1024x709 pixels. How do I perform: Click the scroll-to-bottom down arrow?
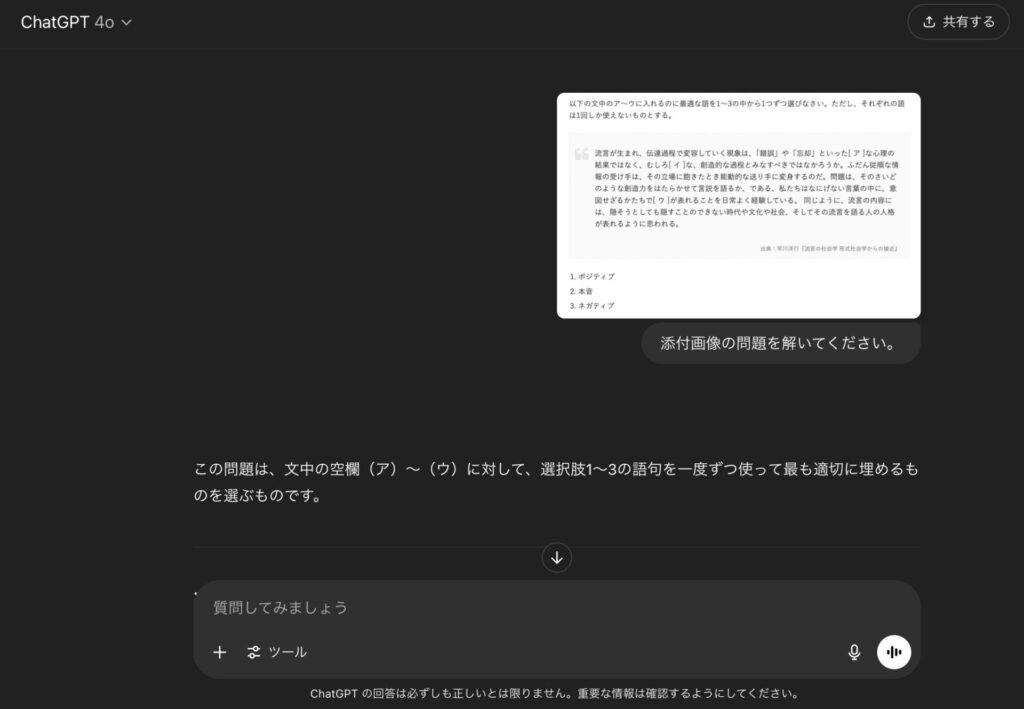point(557,558)
